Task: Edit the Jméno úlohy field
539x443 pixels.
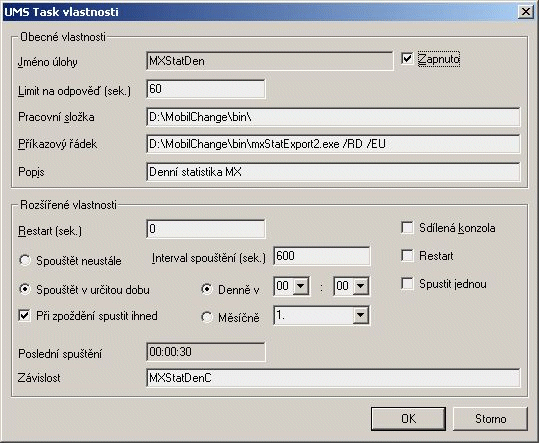Action: click(x=270, y=61)
